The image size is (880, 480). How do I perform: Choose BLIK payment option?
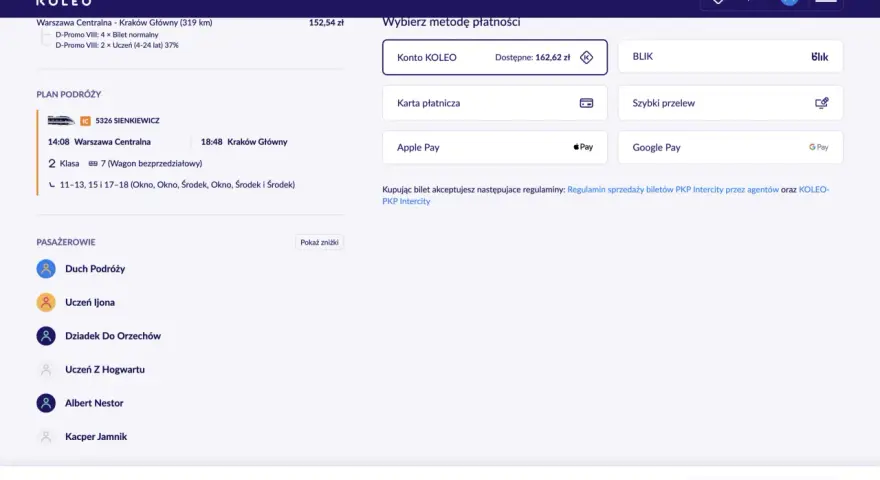[730, 57]
